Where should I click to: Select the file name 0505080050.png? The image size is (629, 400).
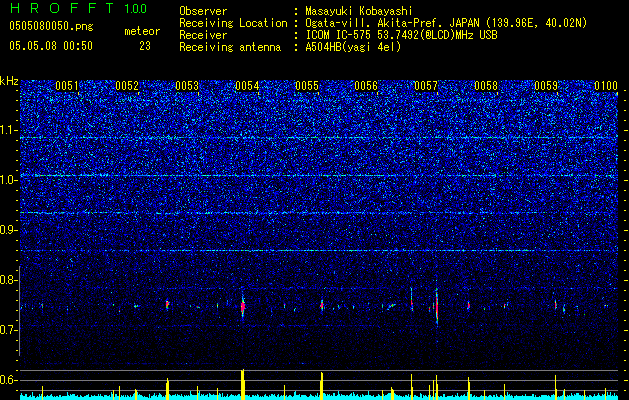tap(51, 26)
